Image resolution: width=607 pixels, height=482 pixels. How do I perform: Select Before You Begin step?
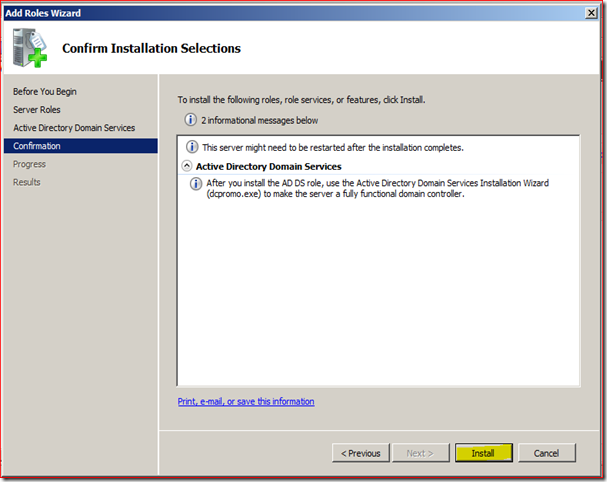tap(45, 92)
